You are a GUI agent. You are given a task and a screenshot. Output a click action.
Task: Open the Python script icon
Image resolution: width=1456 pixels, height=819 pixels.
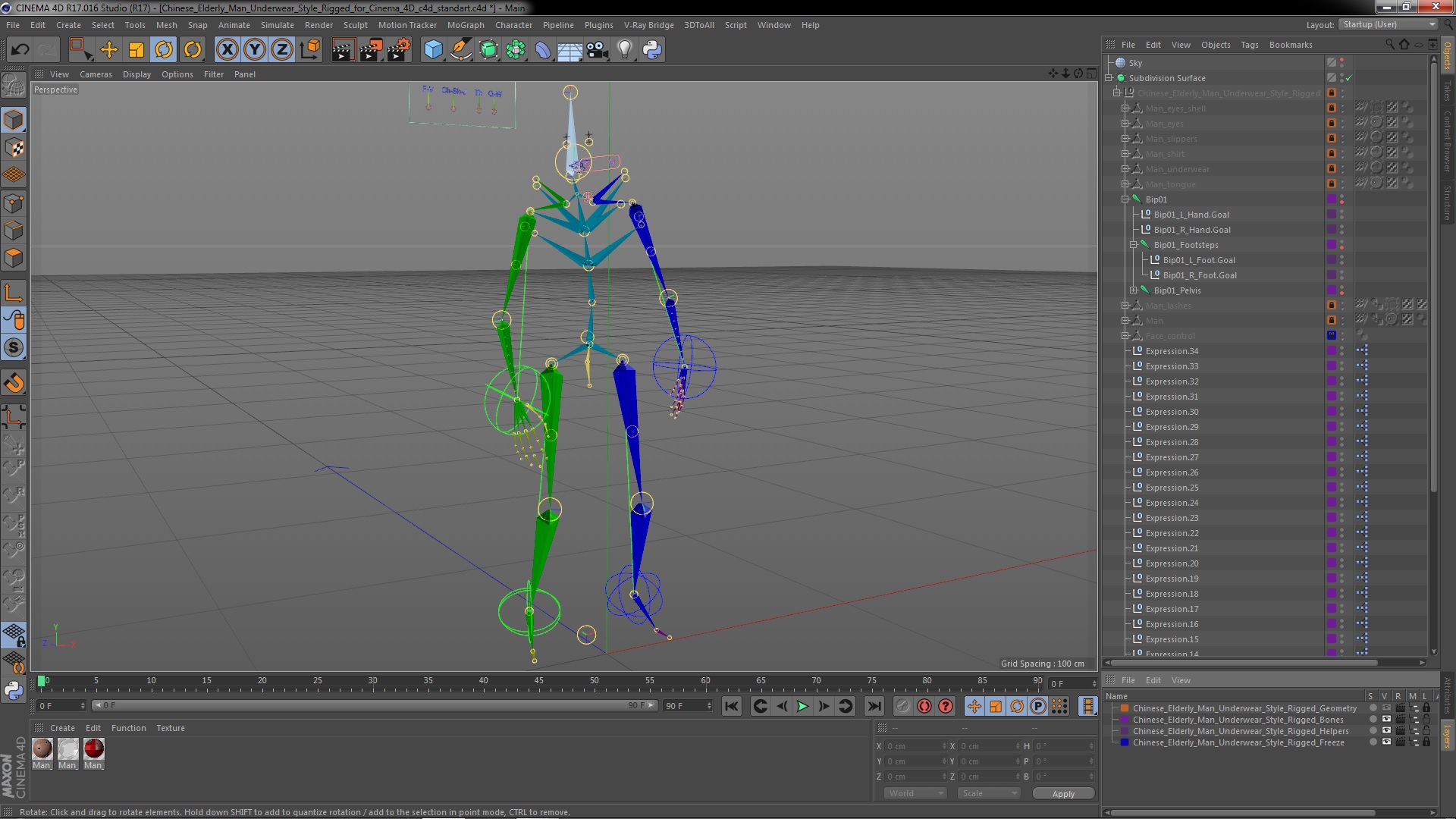tap(651, 50)
